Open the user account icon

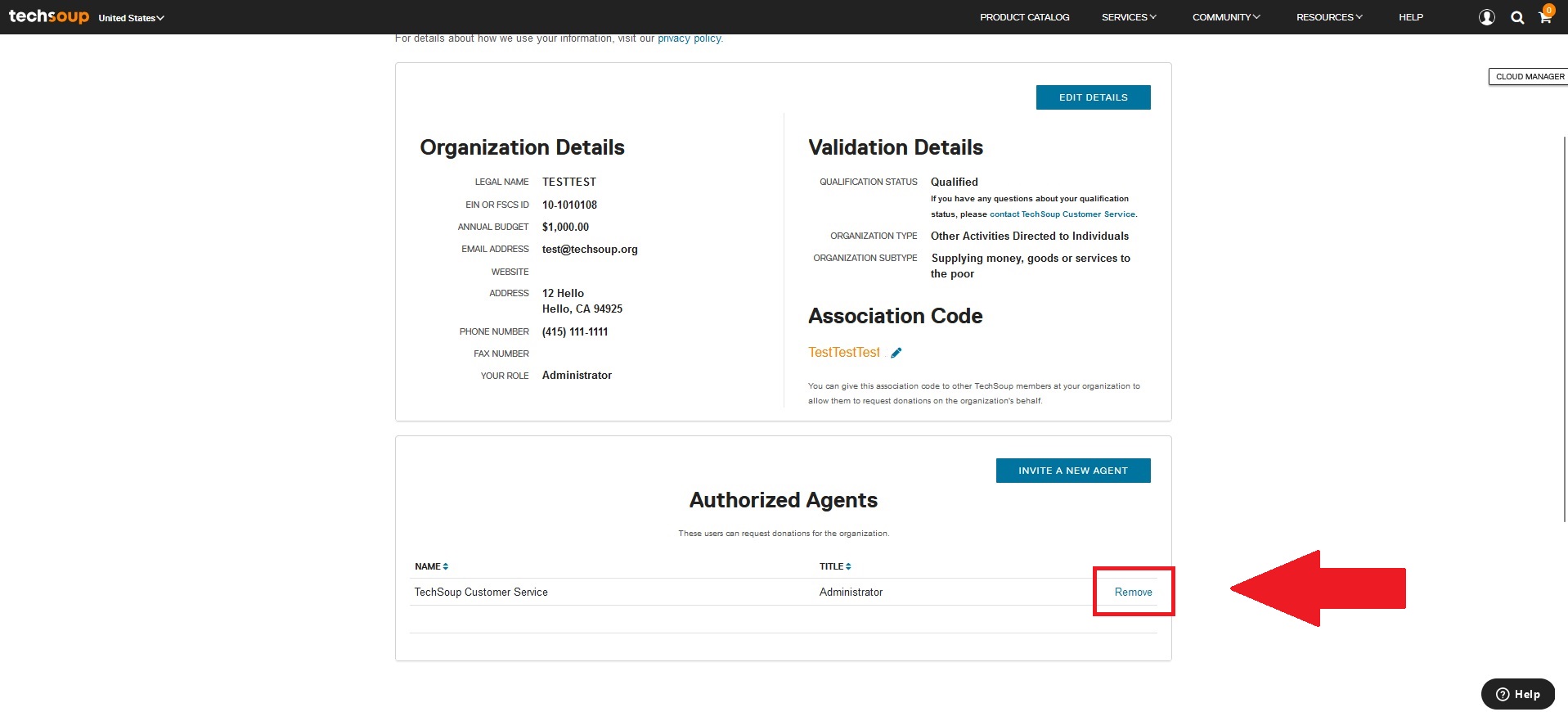click(x=1486, y=17)
